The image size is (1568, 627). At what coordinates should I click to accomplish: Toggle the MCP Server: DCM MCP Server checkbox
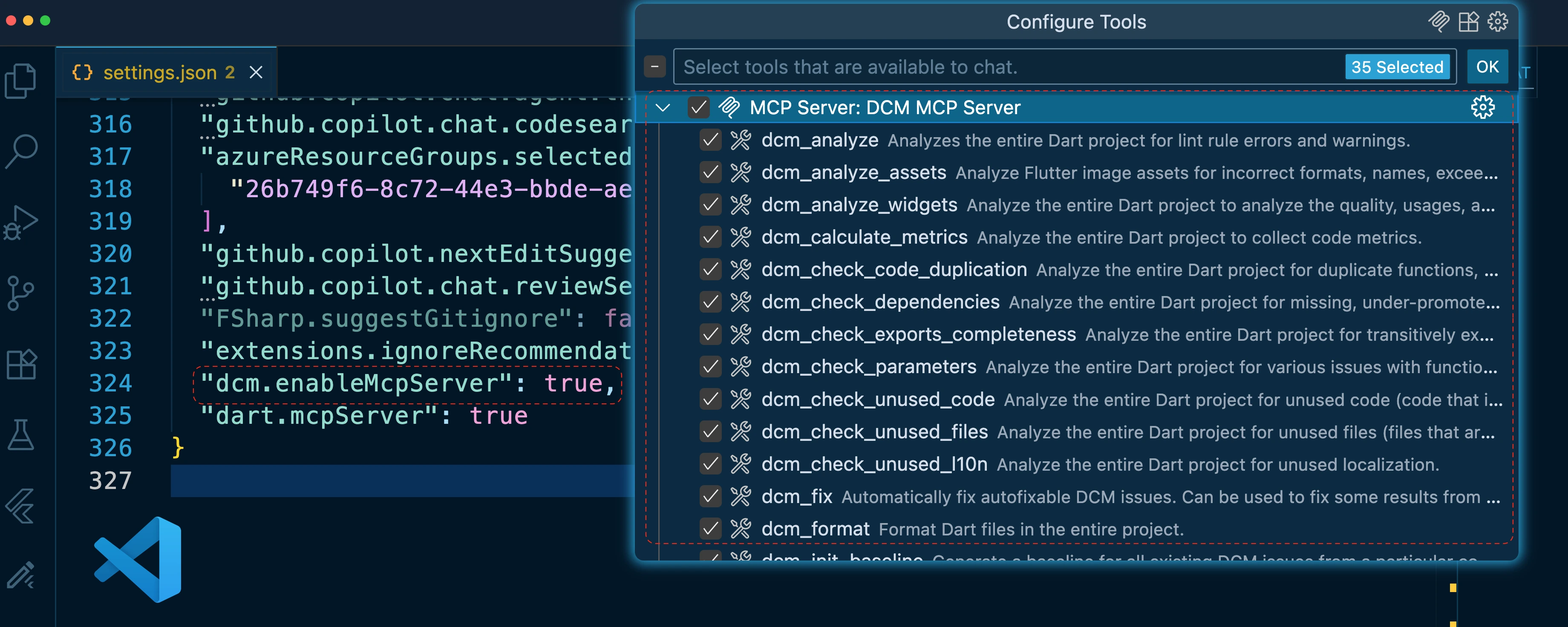tap(698, 107)
